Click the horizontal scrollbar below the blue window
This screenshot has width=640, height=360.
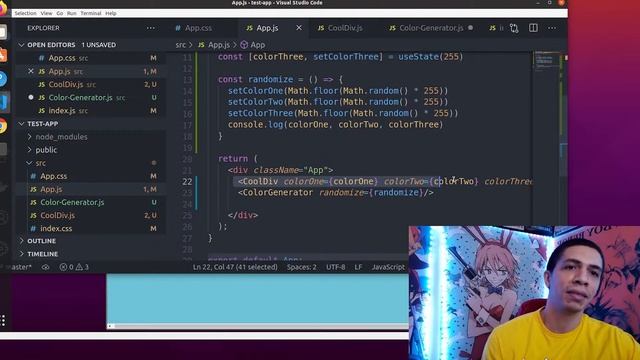(x=257, y=326)
